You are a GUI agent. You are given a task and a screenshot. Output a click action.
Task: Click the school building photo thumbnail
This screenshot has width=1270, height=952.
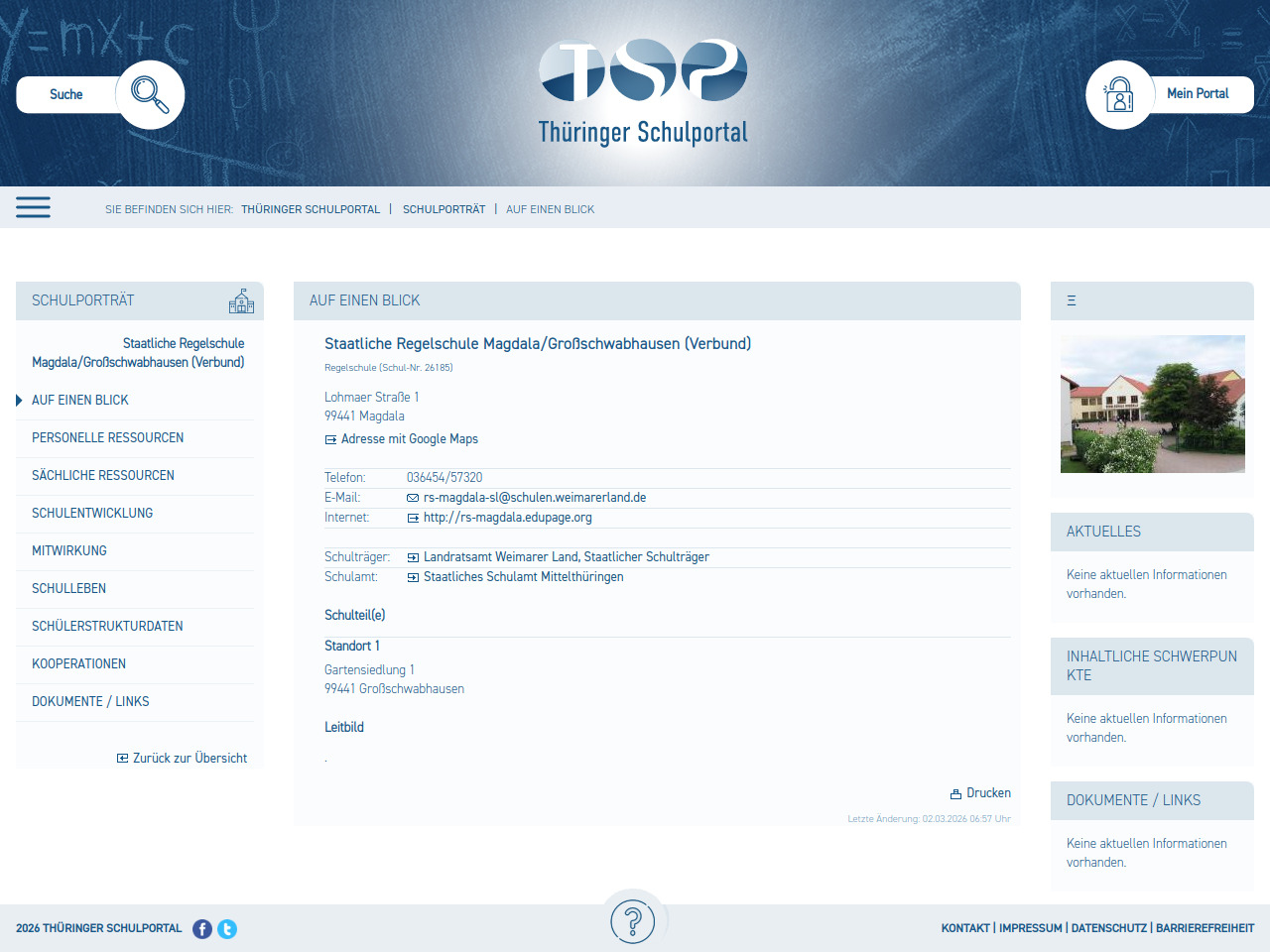coord(1152,404)
